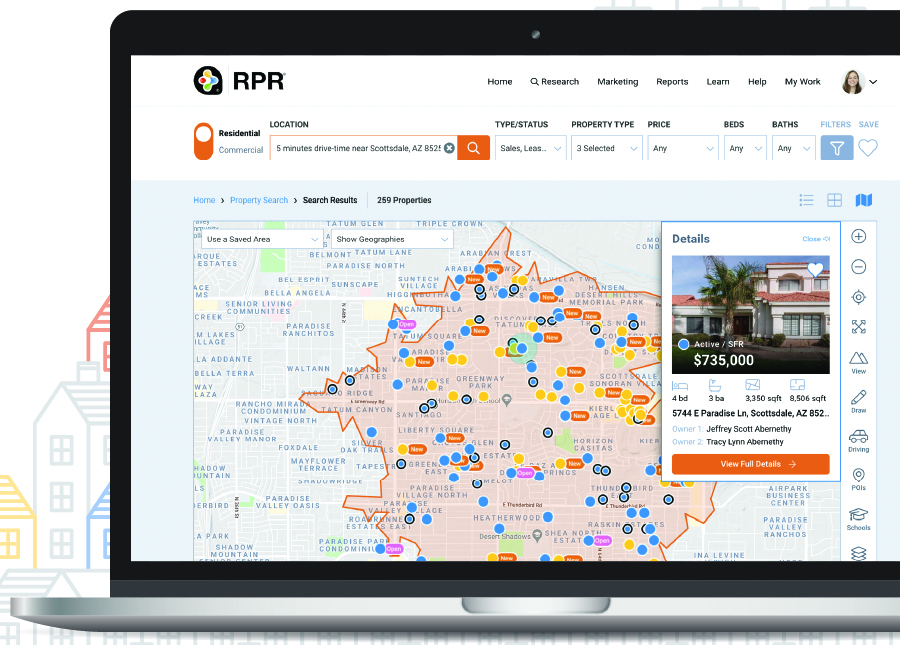Image resolution: width=900 pixels, height=645 pixels.
Task: Open the Help menu
Action: point(757,81)
